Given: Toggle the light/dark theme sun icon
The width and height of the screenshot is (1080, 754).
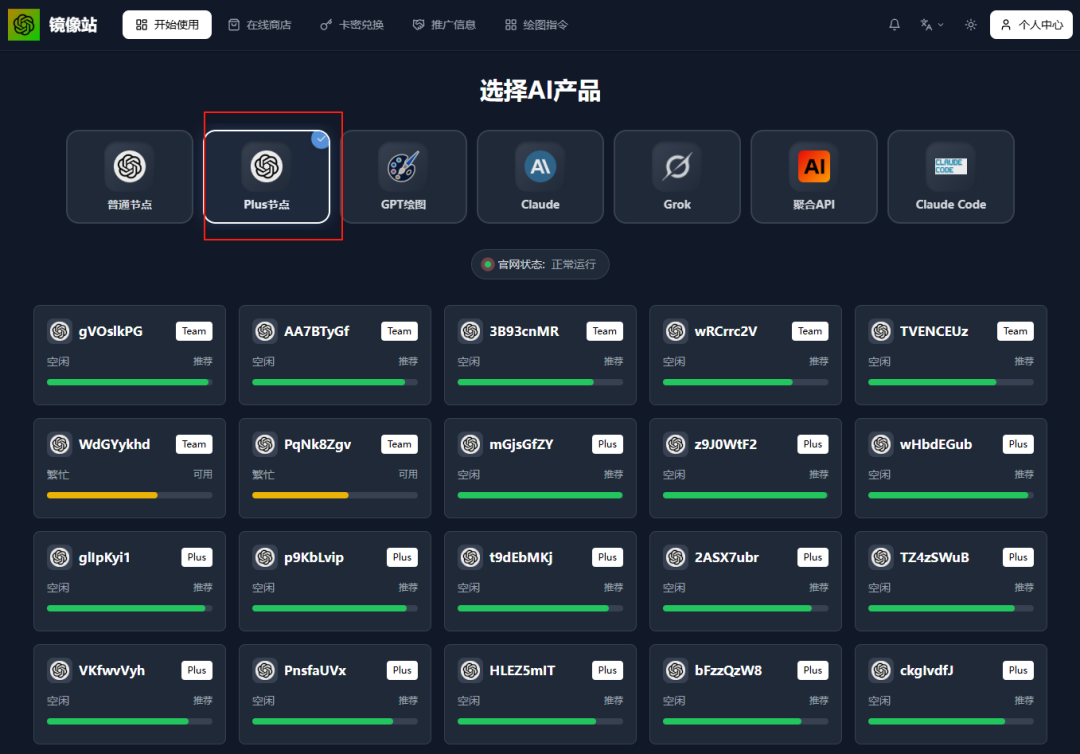Looking at the screenshot, I should pyautogui.click(x=970, y=25).
